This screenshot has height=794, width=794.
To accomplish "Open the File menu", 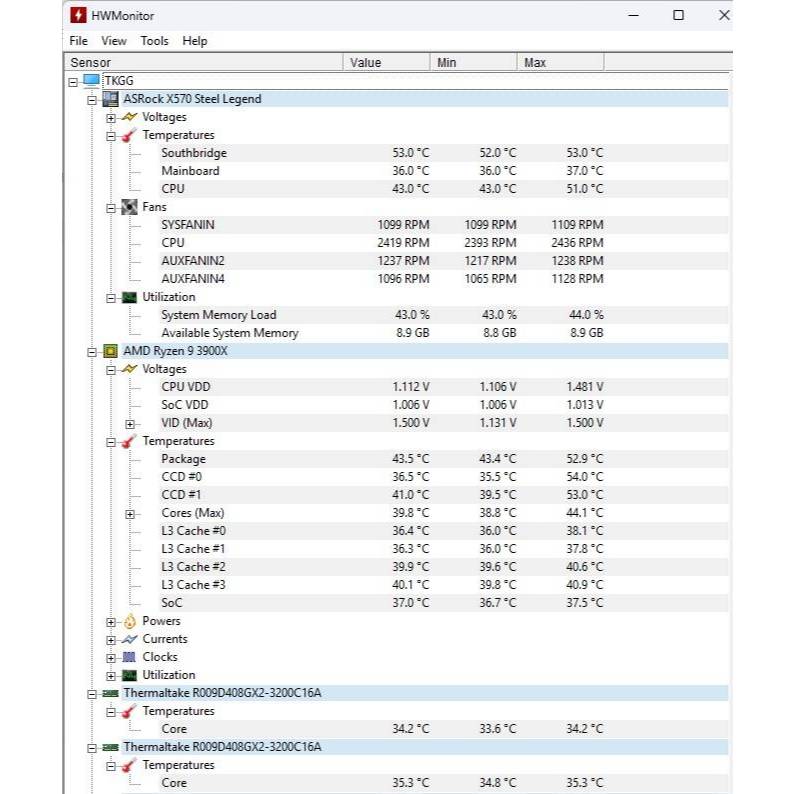I will tap(78, 41).
